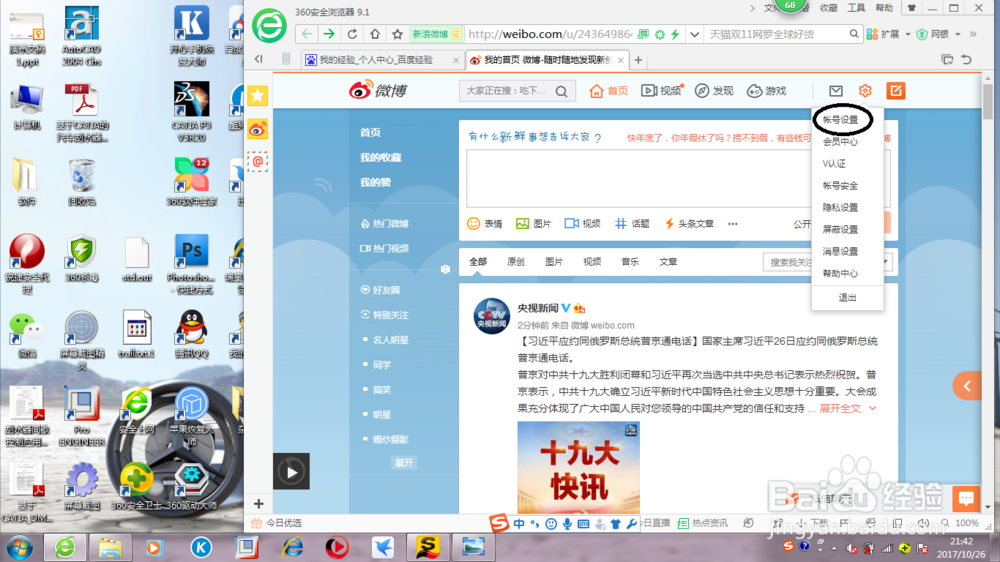The width and height of the screenshot is (1000, 562).
Task: Click browser forward arrow button
Action: click(x=329, y=34)
